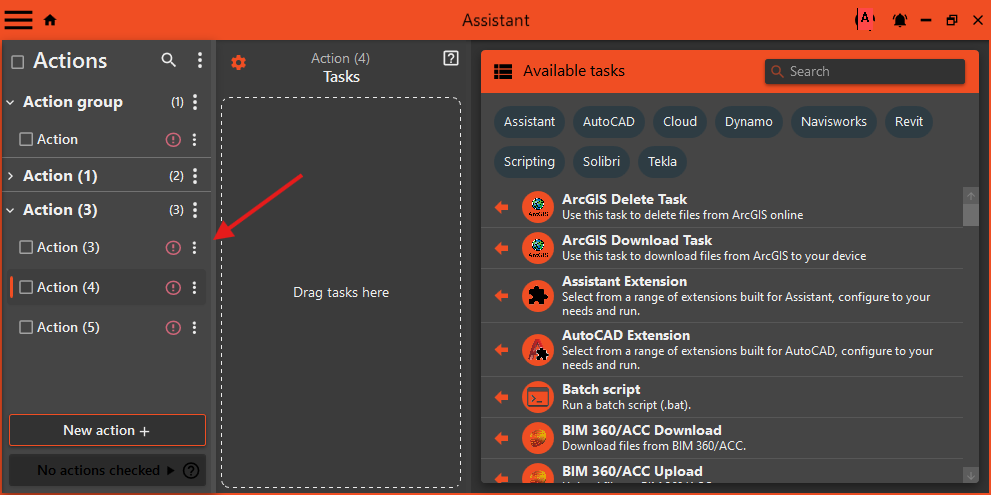This screenshot has height=495, width=991.
Task: Open the notifications bell
Action: [x=900, y=20]
